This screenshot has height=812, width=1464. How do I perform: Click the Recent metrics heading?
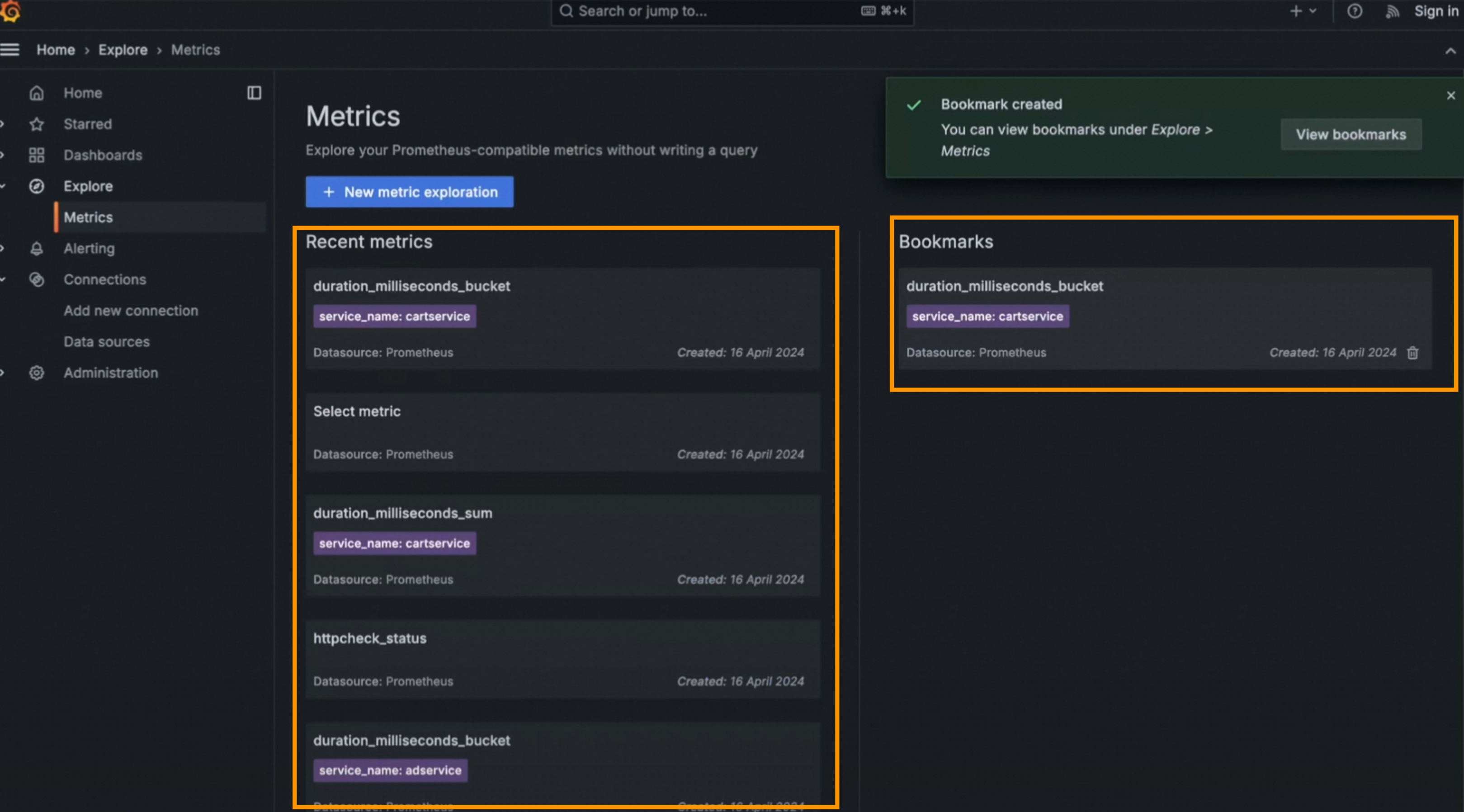tap(369, 241)
